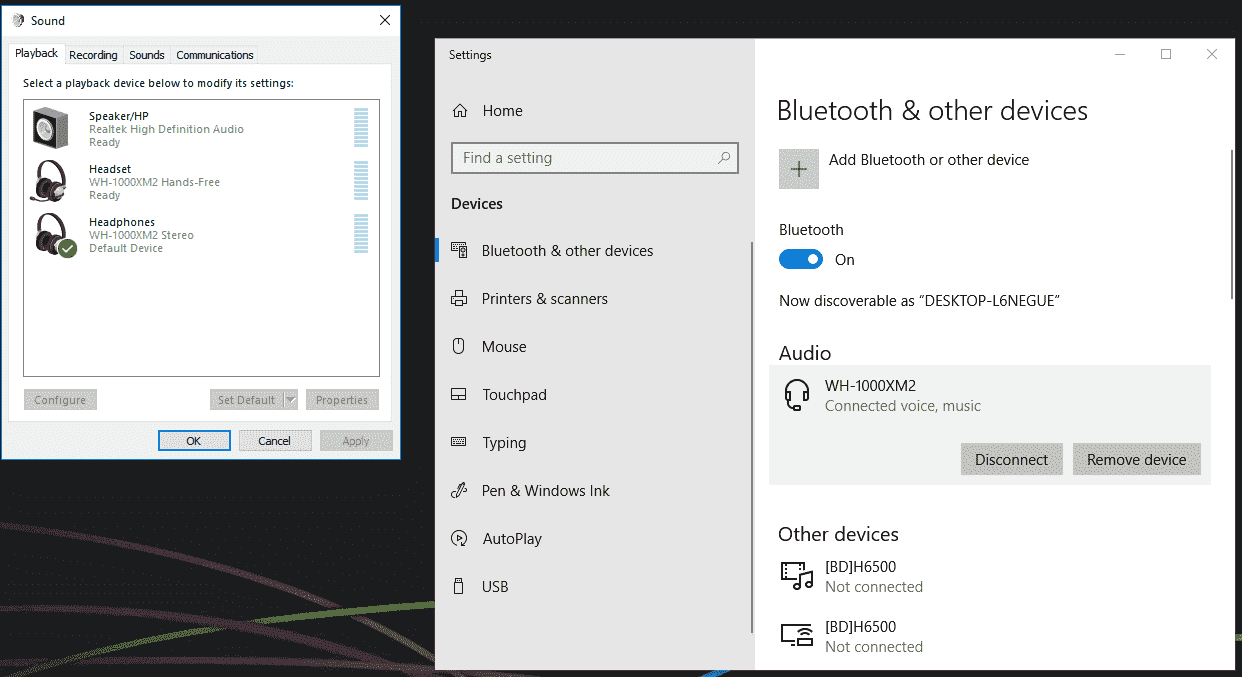1242x677 pixels.
Task: Click Headset volume level meter
Action: (361, 181)
